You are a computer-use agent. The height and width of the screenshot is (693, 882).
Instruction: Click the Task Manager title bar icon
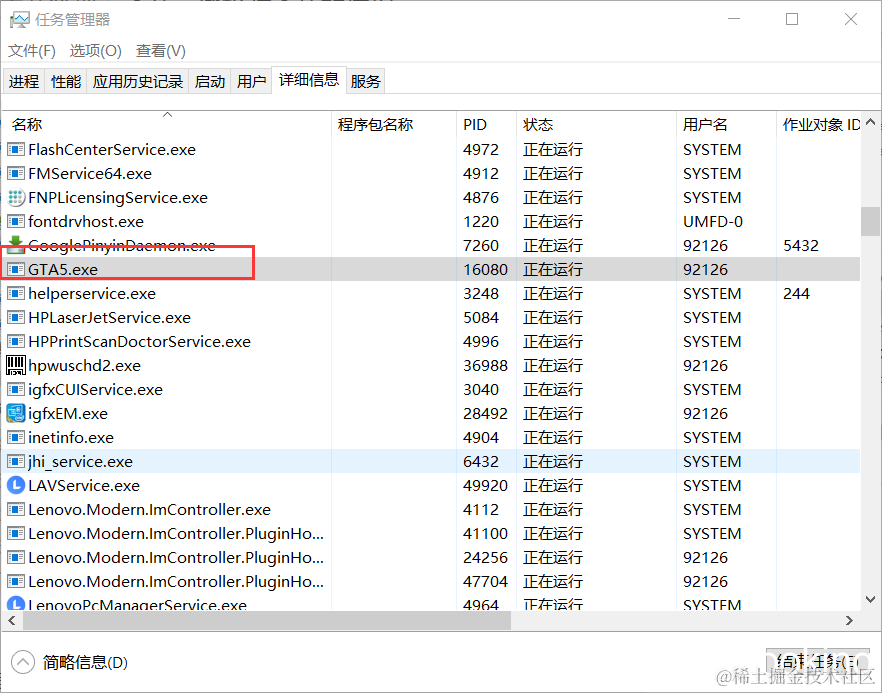[x=19, y=20]
